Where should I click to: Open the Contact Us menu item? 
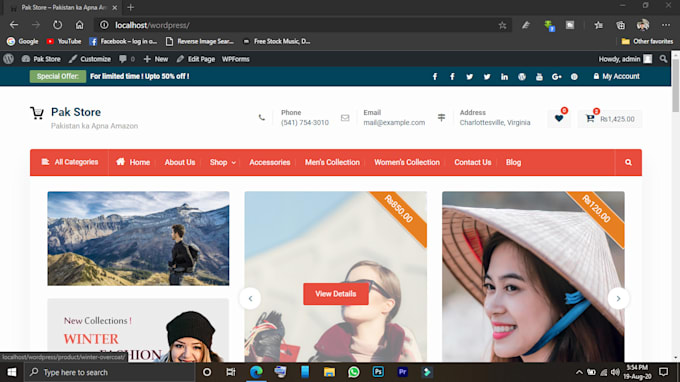[473, 162]
